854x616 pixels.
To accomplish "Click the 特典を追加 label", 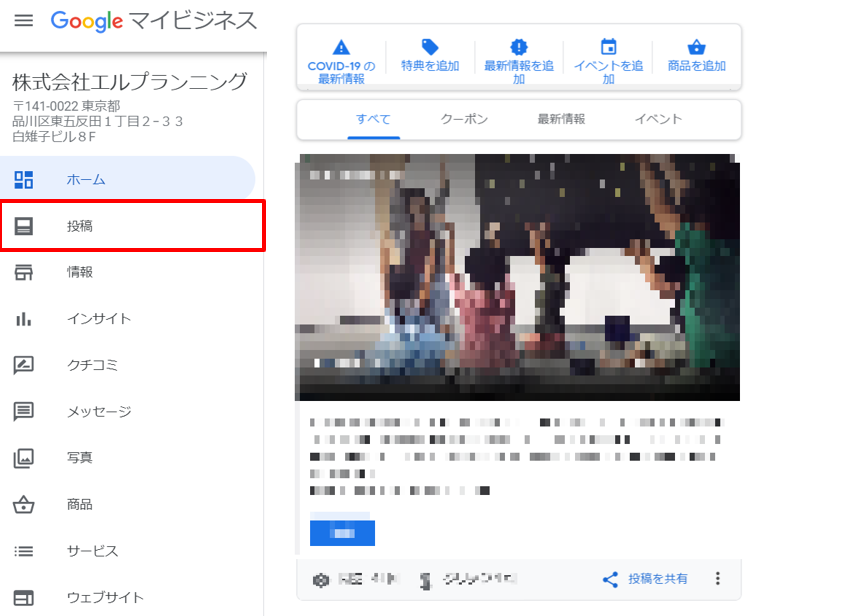I will (430, 66).
